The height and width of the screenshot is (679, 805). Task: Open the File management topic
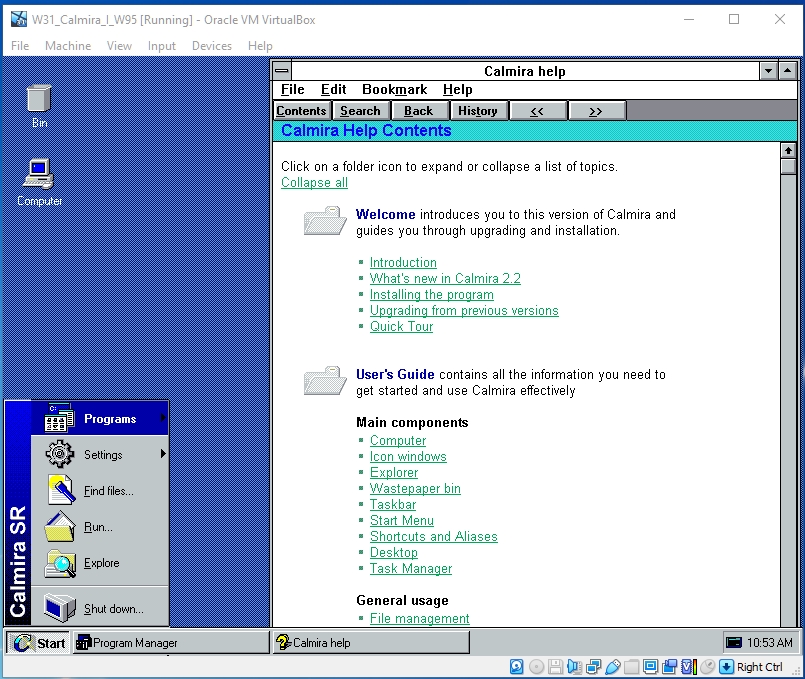(419, 618)
